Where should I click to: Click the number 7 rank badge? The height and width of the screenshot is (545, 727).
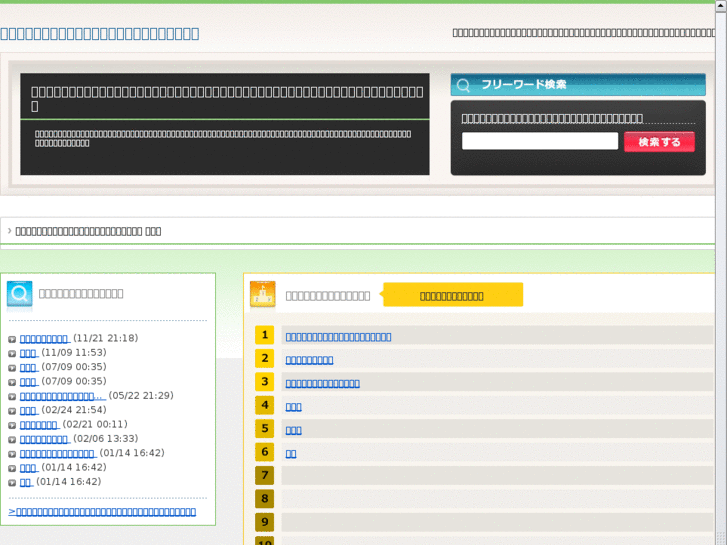click(264, 475)
